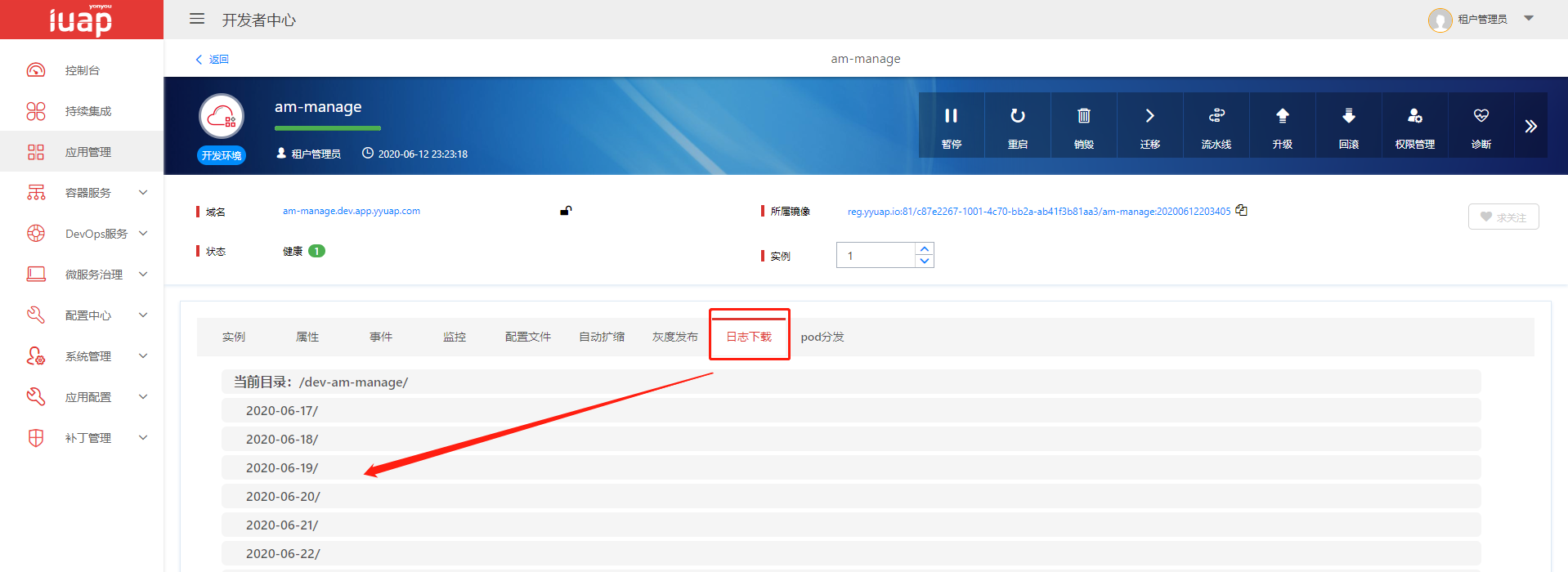Toggle the 关注 follow heart button
The height and width of the screenshot is (572, 1568).
coord(1503,217)
